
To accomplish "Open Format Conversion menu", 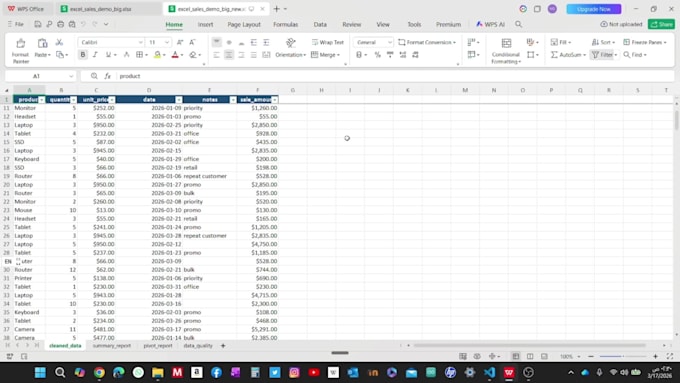I will [x=427, y=42].
